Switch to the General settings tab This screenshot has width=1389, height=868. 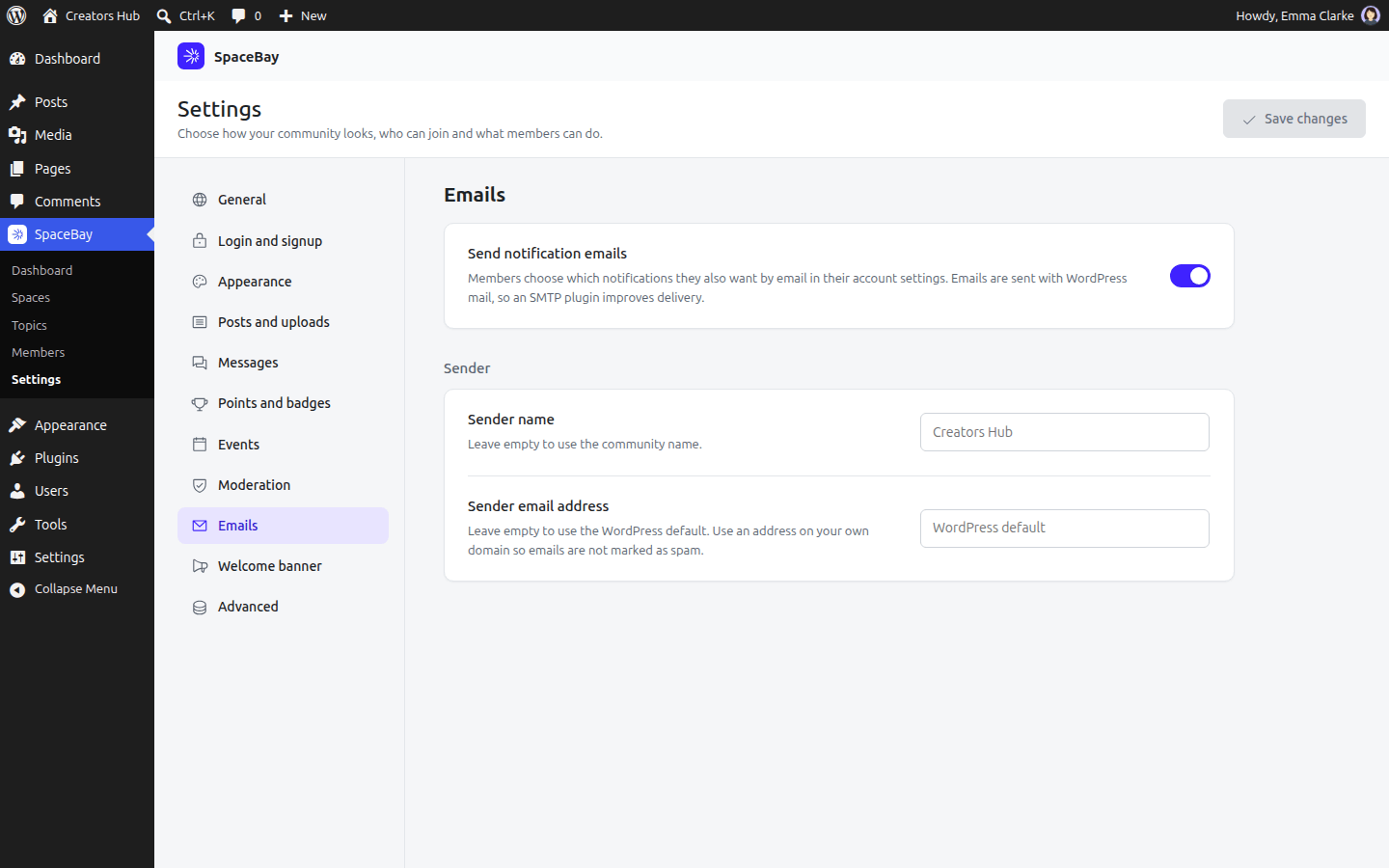coord(283,200)
